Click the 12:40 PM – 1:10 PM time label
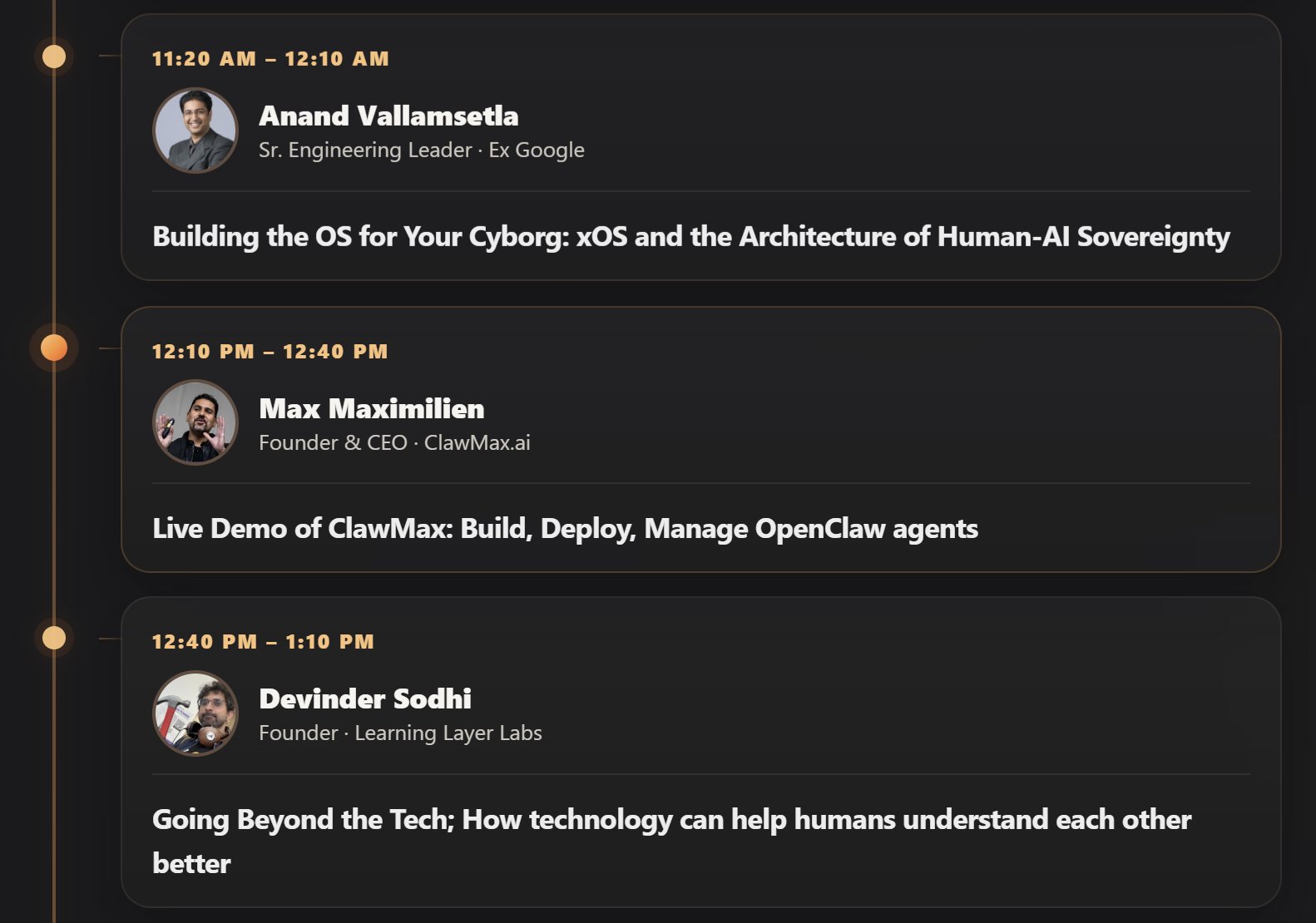The width and height of the screenshot is (1316, 923). (x=263, y=642)
